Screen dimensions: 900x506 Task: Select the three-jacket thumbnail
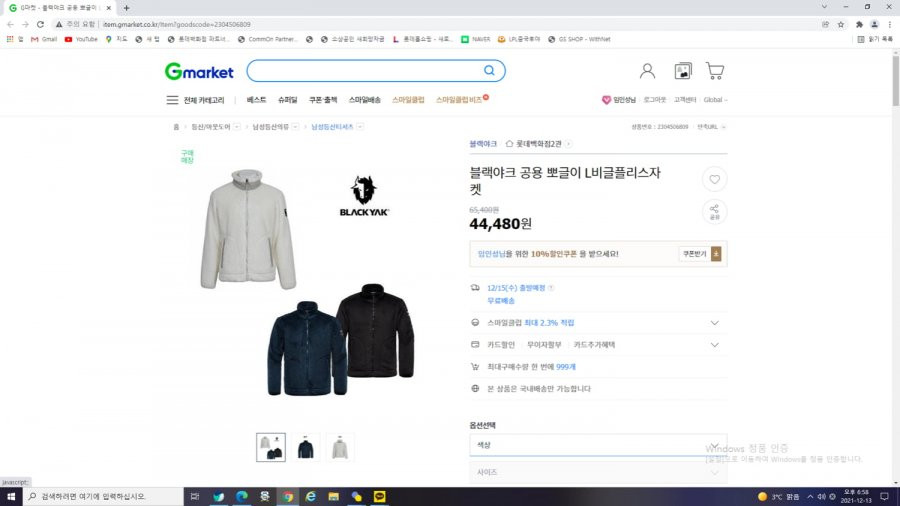coord(271,447)
